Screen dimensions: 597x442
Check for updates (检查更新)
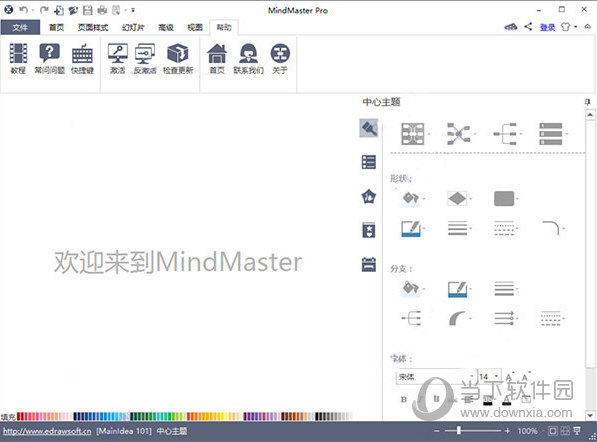click(x=178, y=58)
